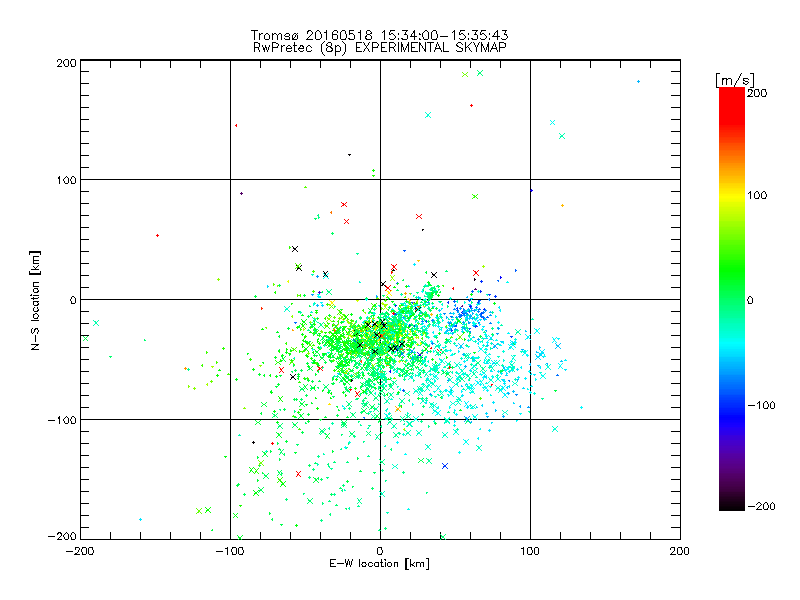This screenshot has height=600, width=800.
Task: Click the colorbar tick label '-100'
Action: (x=761, y=406)
